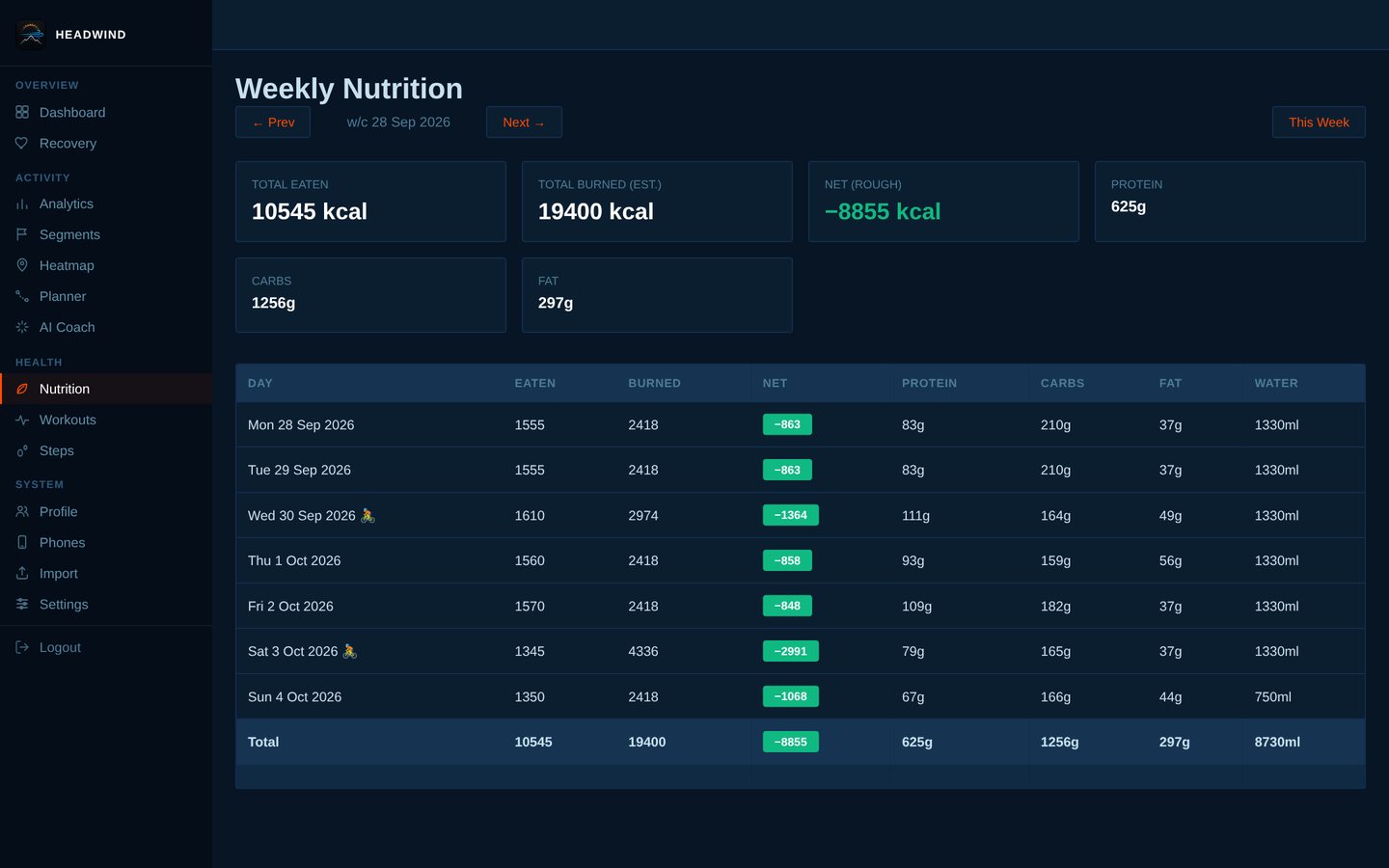Click the 8730ml total water value
The width and height of the screenshot is (1389, 868).
pos(1277,743)
